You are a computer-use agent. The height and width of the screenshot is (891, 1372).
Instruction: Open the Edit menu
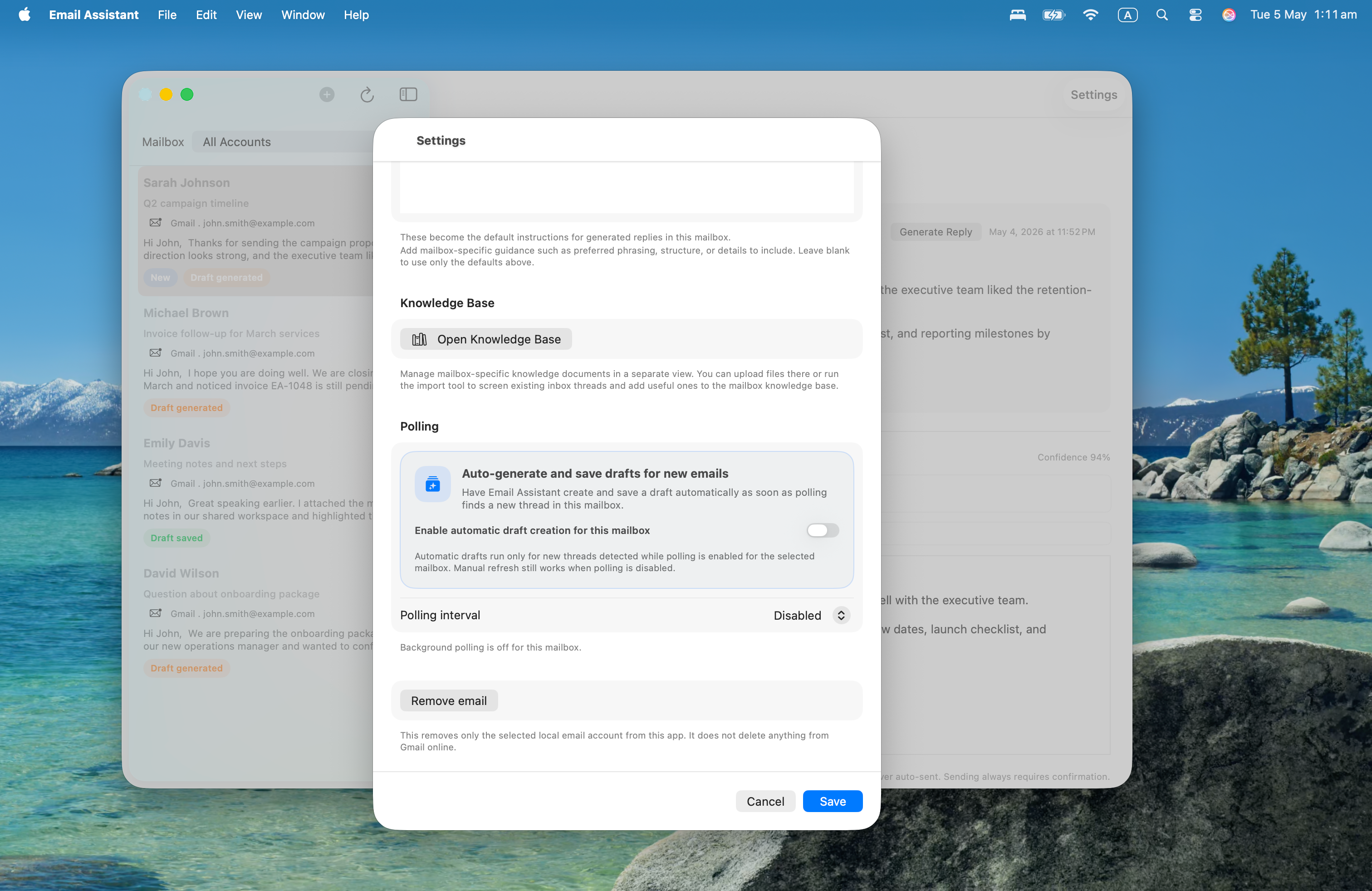[x=206, y=15]
